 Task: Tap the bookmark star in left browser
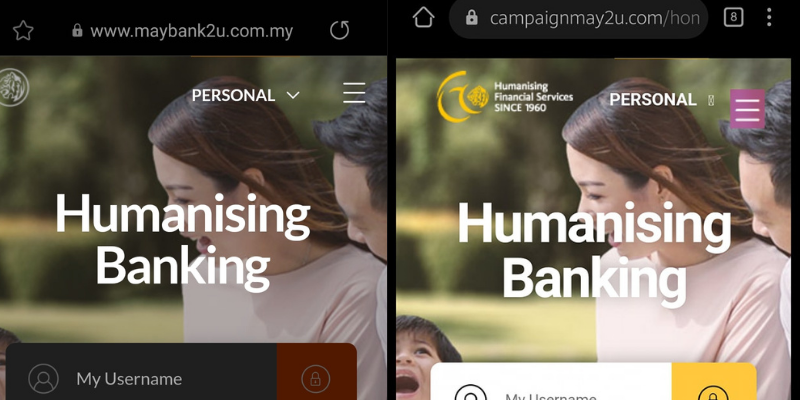(23, 31)
